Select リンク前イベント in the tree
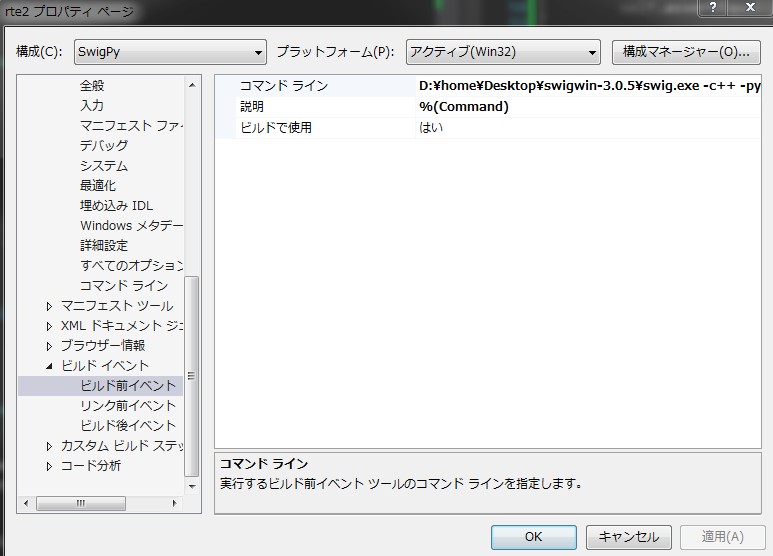773x556 pixels. coord(128,406)
